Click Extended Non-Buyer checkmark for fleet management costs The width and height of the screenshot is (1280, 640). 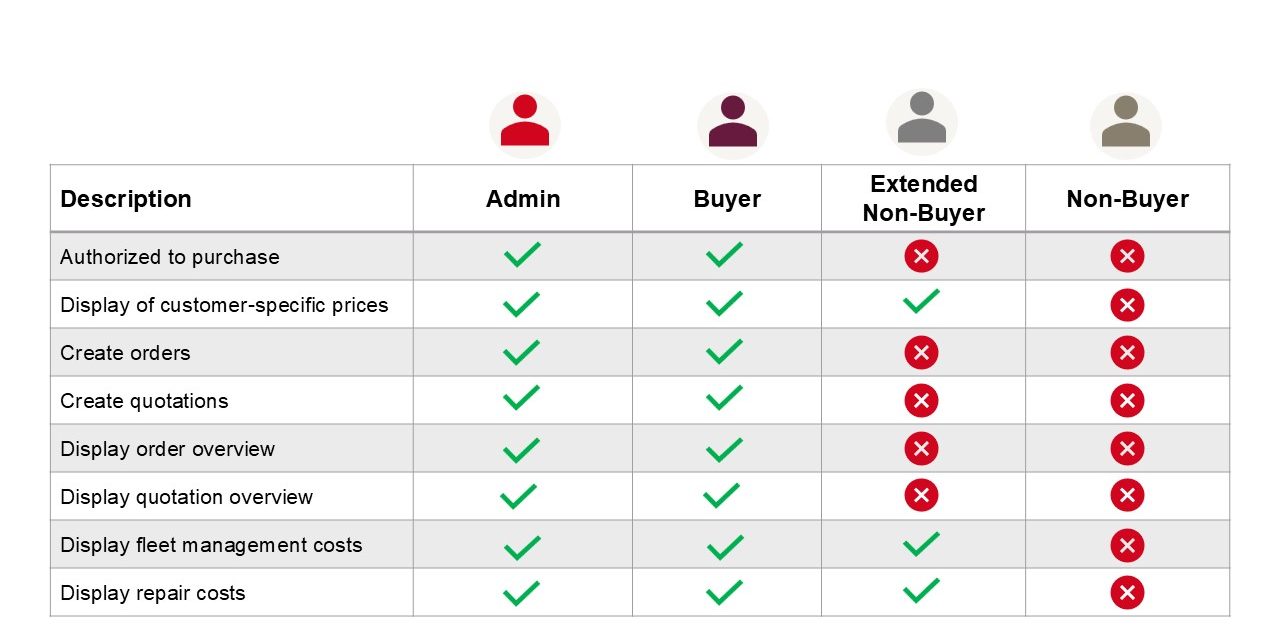[921, 545]
